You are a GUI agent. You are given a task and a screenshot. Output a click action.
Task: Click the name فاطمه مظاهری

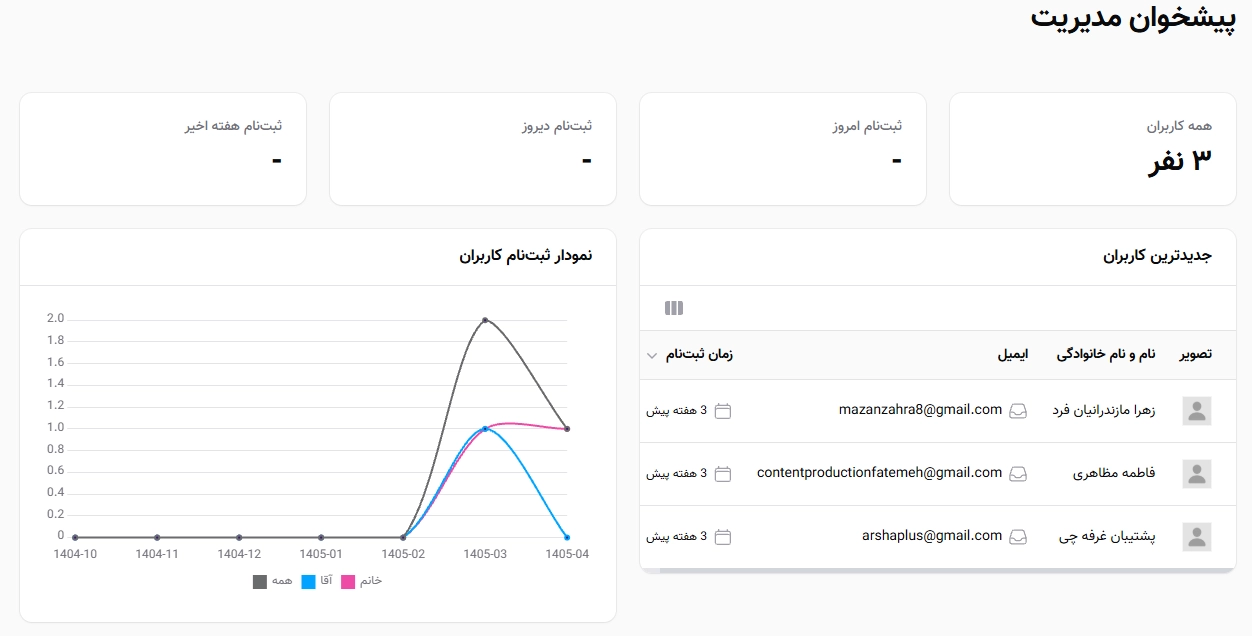coord(1114,474)
